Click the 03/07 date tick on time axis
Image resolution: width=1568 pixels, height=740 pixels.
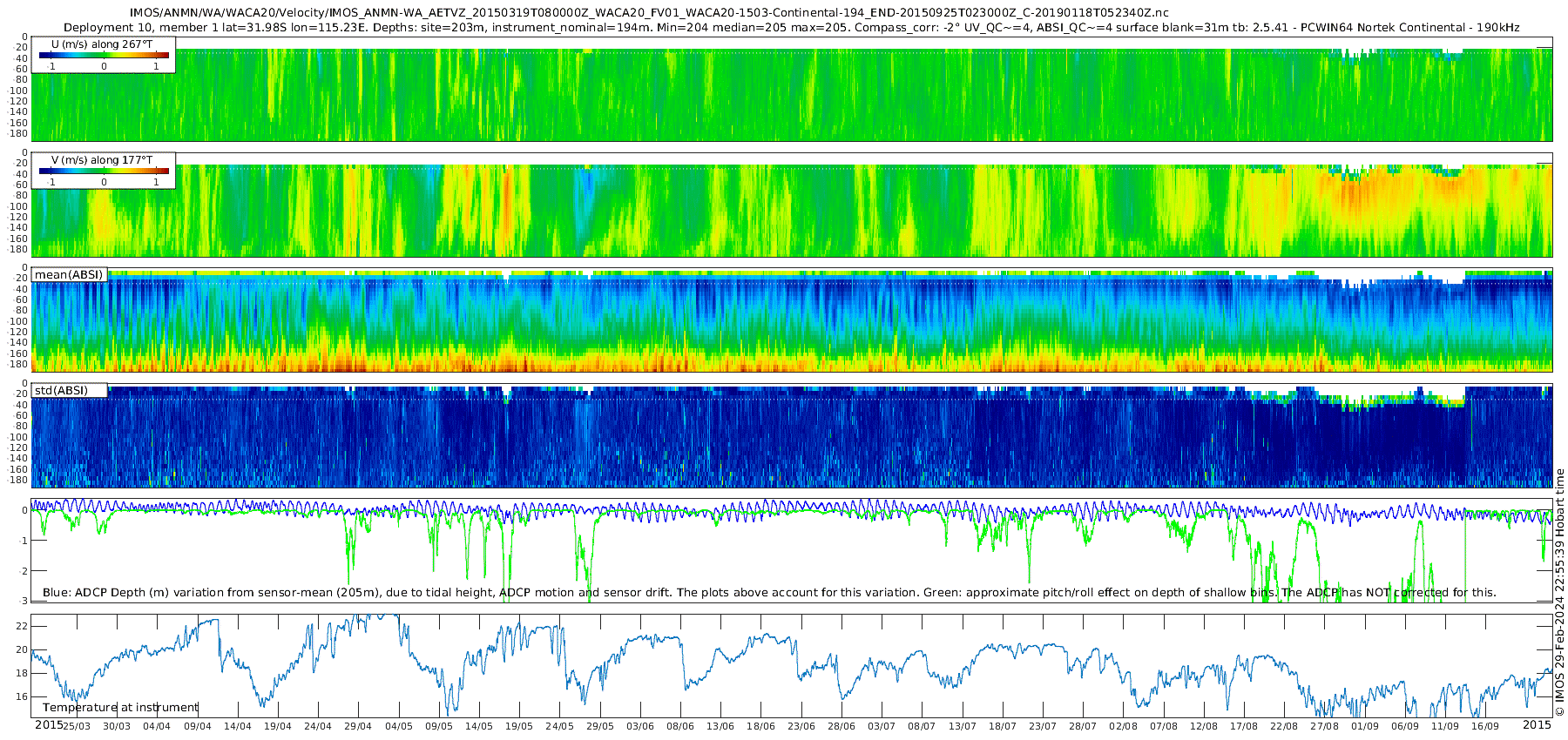(882, 726)
